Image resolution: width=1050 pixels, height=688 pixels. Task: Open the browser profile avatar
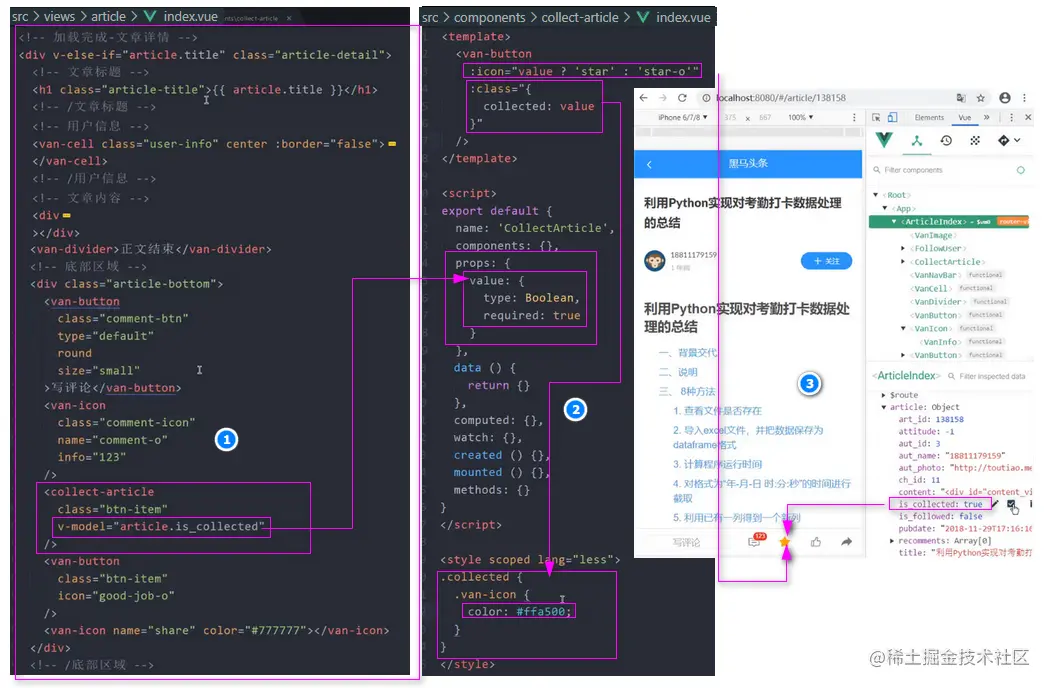click(x=1004, y=98)
